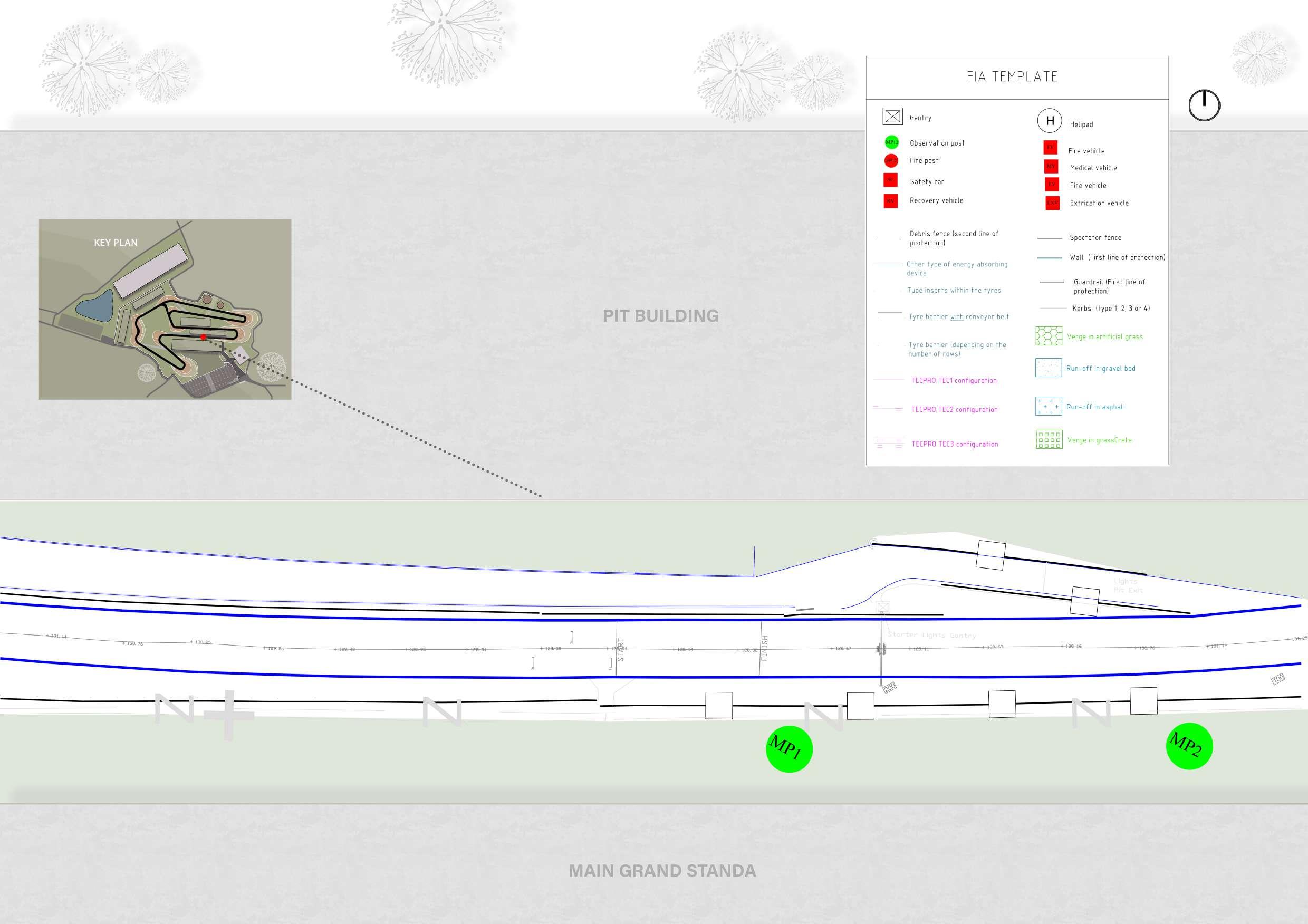Select the MP2 observation post marker
This screenshot has width=1308, height=924.
click(x=1189, y=746)
